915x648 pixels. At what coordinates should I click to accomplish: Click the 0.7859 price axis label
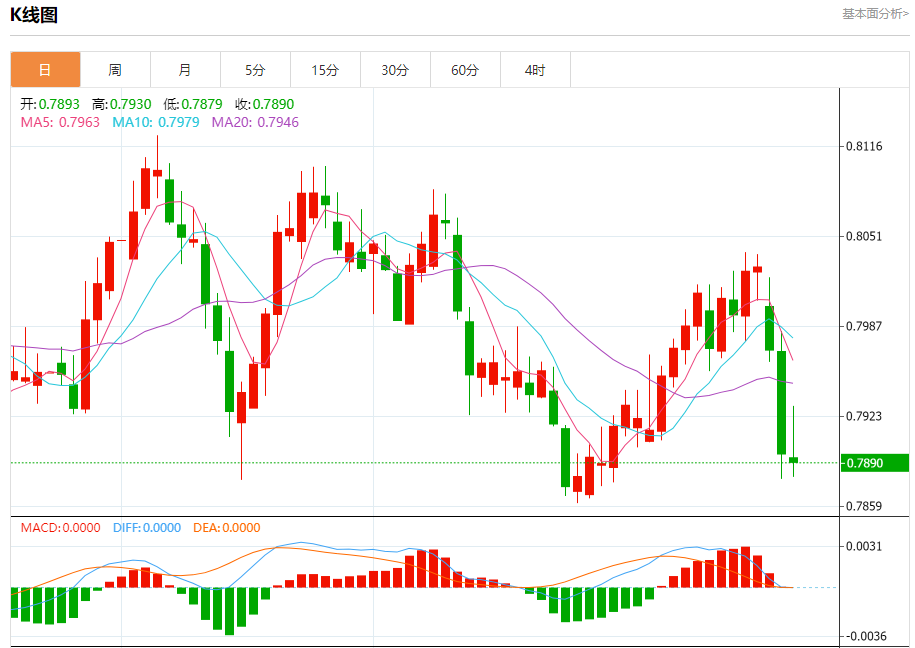(x=864, y=506)
